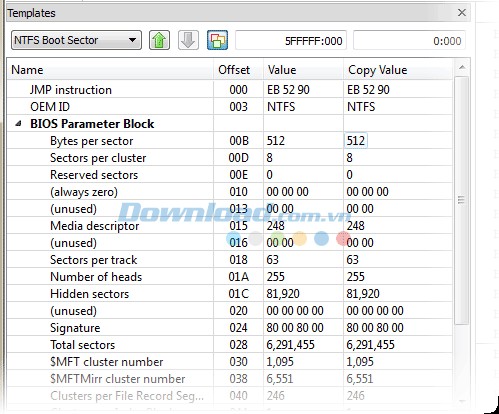This screenshot has height=414, width=499.
Task: Select the Media descriptor row
Action: click(x=230, y=226)
